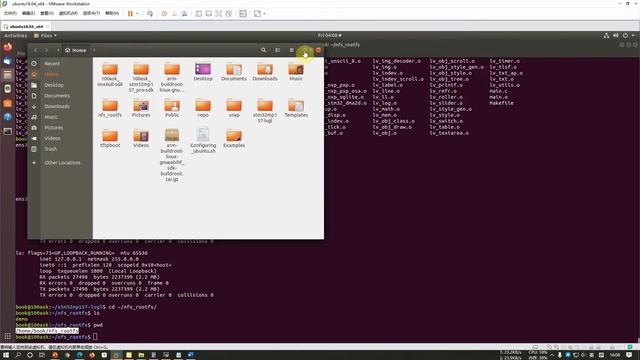Open the Files hamburger menu

[x=291, y=50]
